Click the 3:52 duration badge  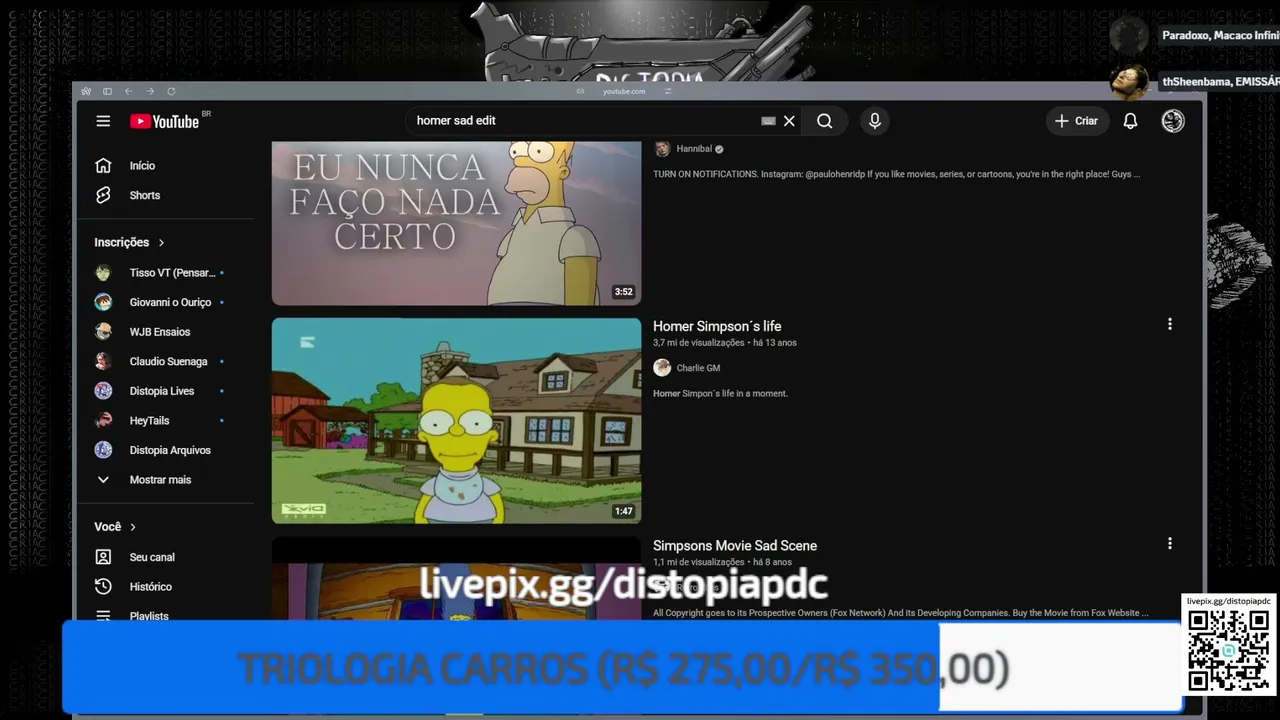pyautogui.click(x=624, y=292)
